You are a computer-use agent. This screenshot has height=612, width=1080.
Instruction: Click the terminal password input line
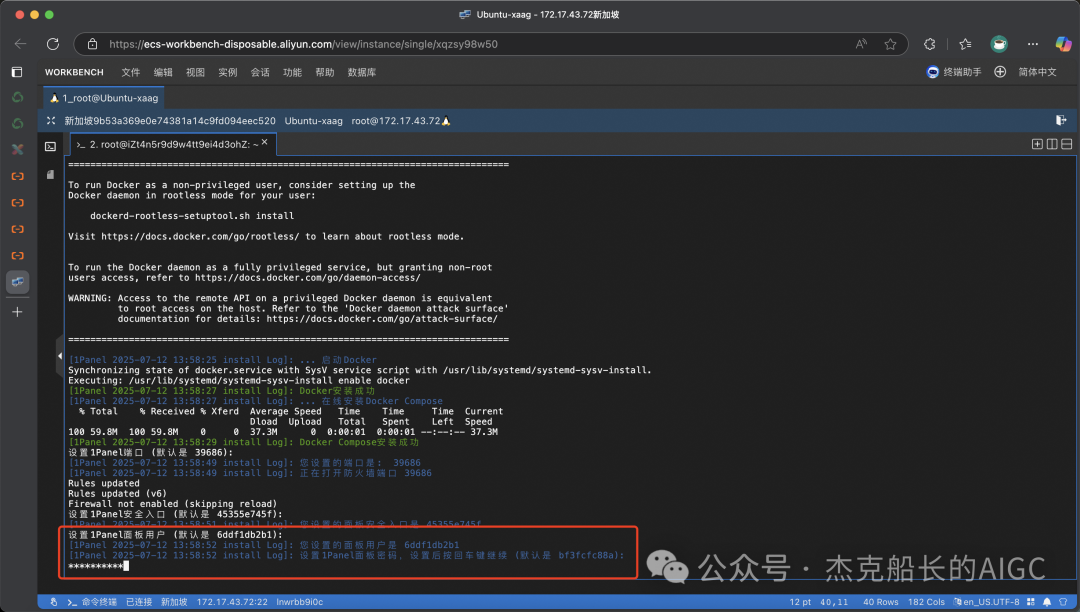click(98, 566)
